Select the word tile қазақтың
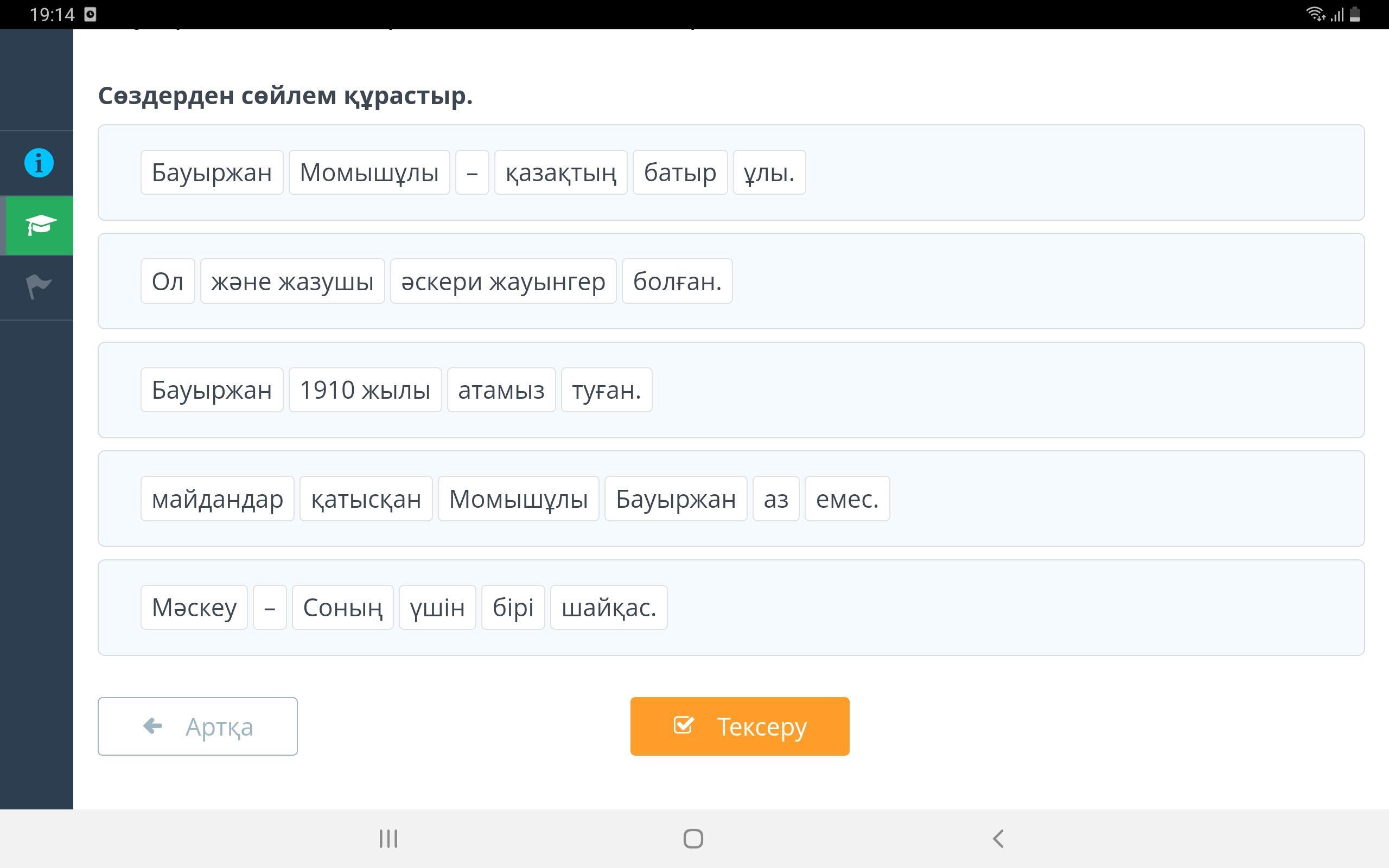The height and width of the screenshot is (868, 1389). click(x=560, y=173)
